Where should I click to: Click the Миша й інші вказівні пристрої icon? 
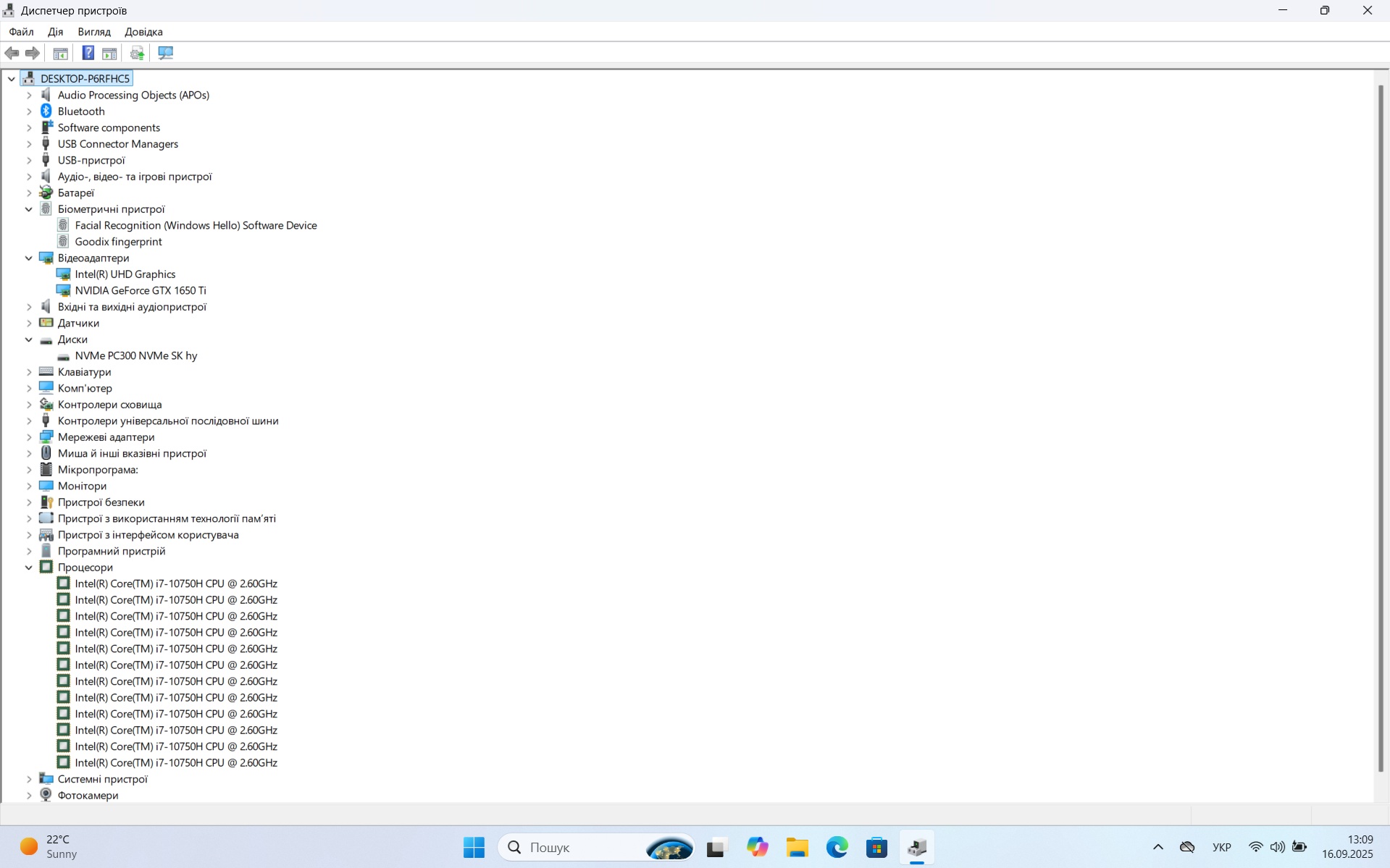[x=46, y=453]
